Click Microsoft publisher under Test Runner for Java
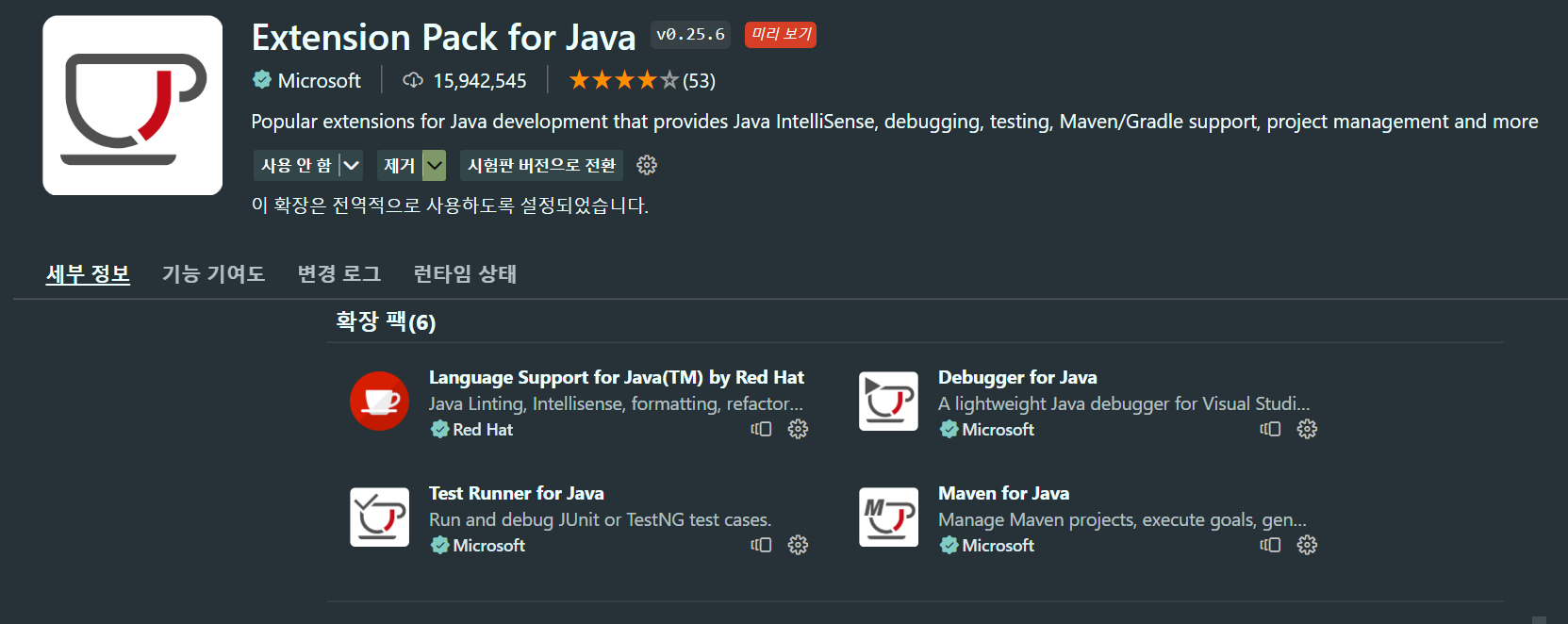Image resolution: width=1568 pixels, height=624 pixels. 488,546
